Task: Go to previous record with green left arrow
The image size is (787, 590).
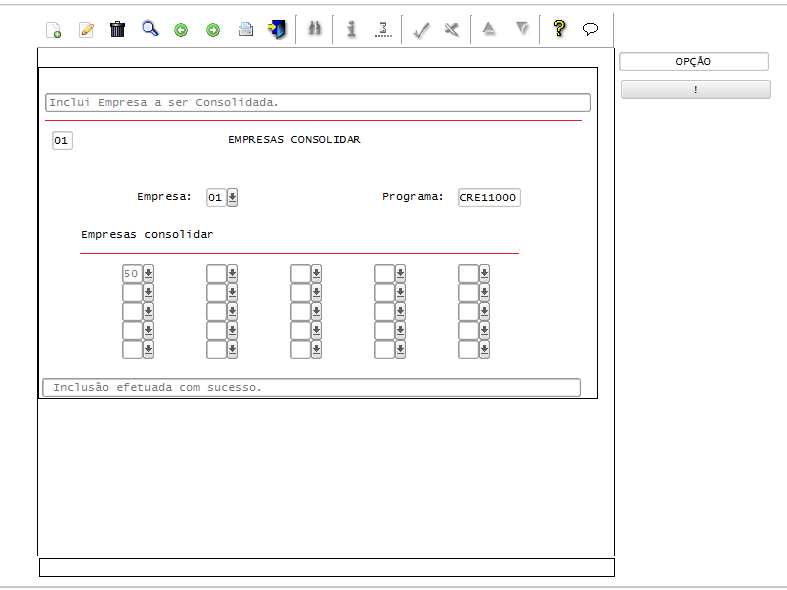Action: [x=181, y=30]
